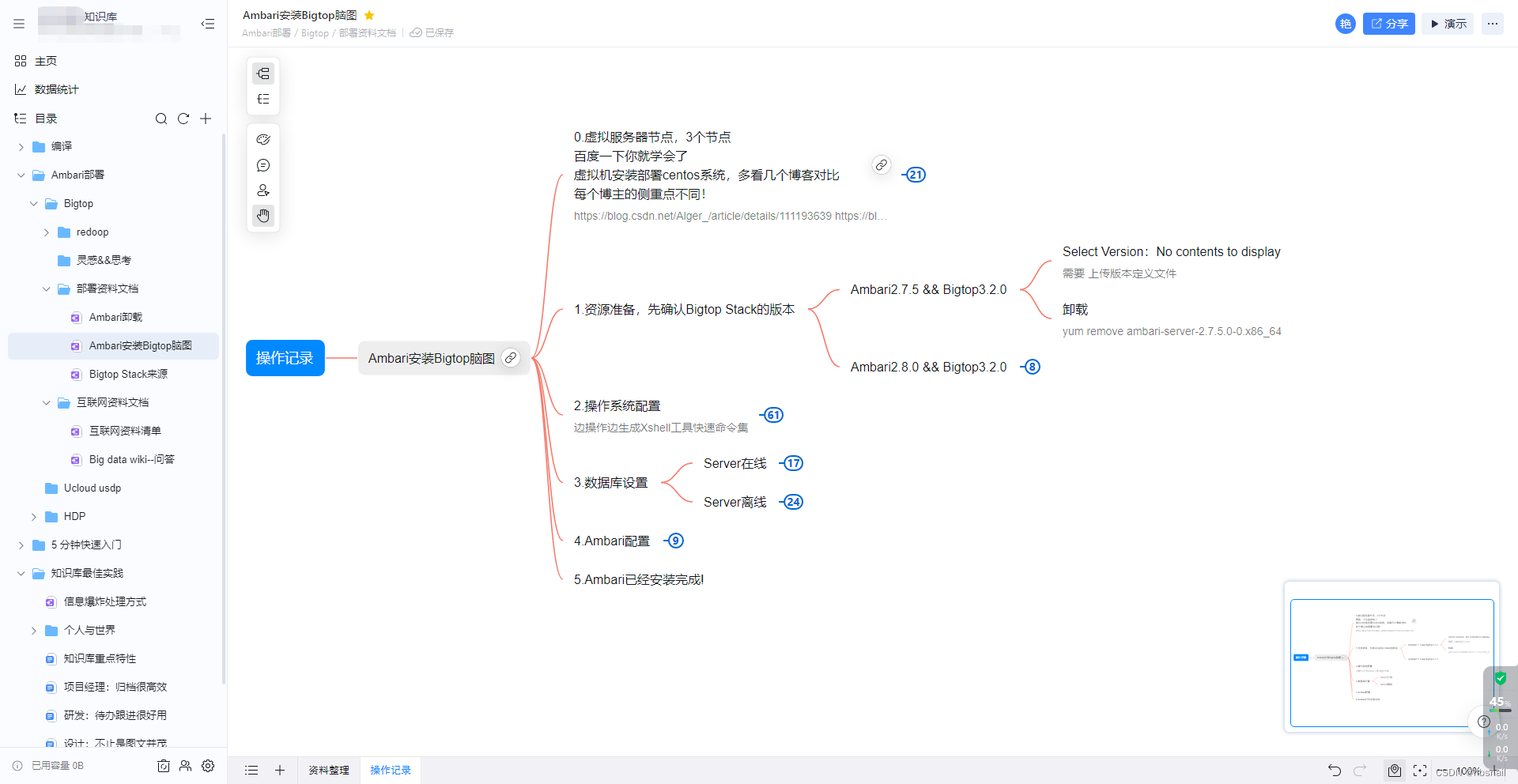This screenshot has height=784, width=1518.
Task: Toggle the star favorite next to the title
Action: tap(368, 15)
